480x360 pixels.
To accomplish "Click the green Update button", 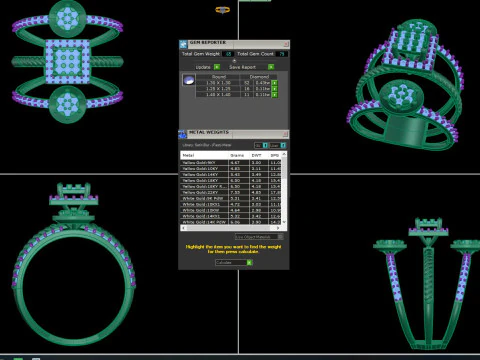I will coord(217,67).
